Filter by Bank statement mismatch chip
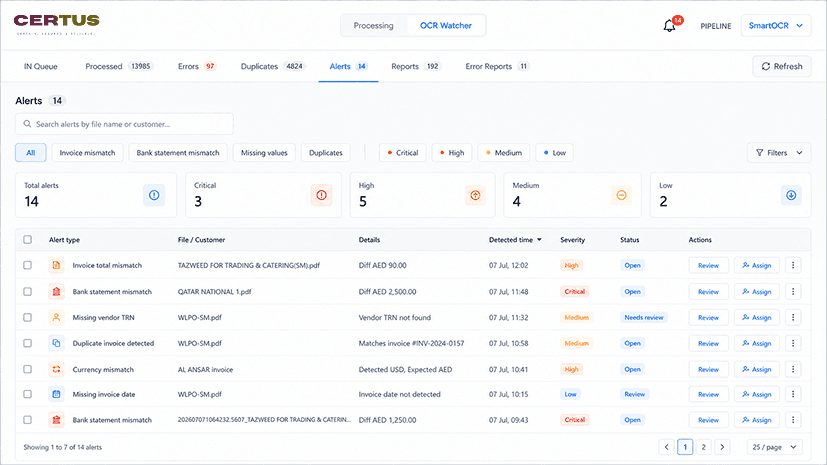The height and width of the screenshot is (465, 827). pyautogui.click(x=178, y=153)
